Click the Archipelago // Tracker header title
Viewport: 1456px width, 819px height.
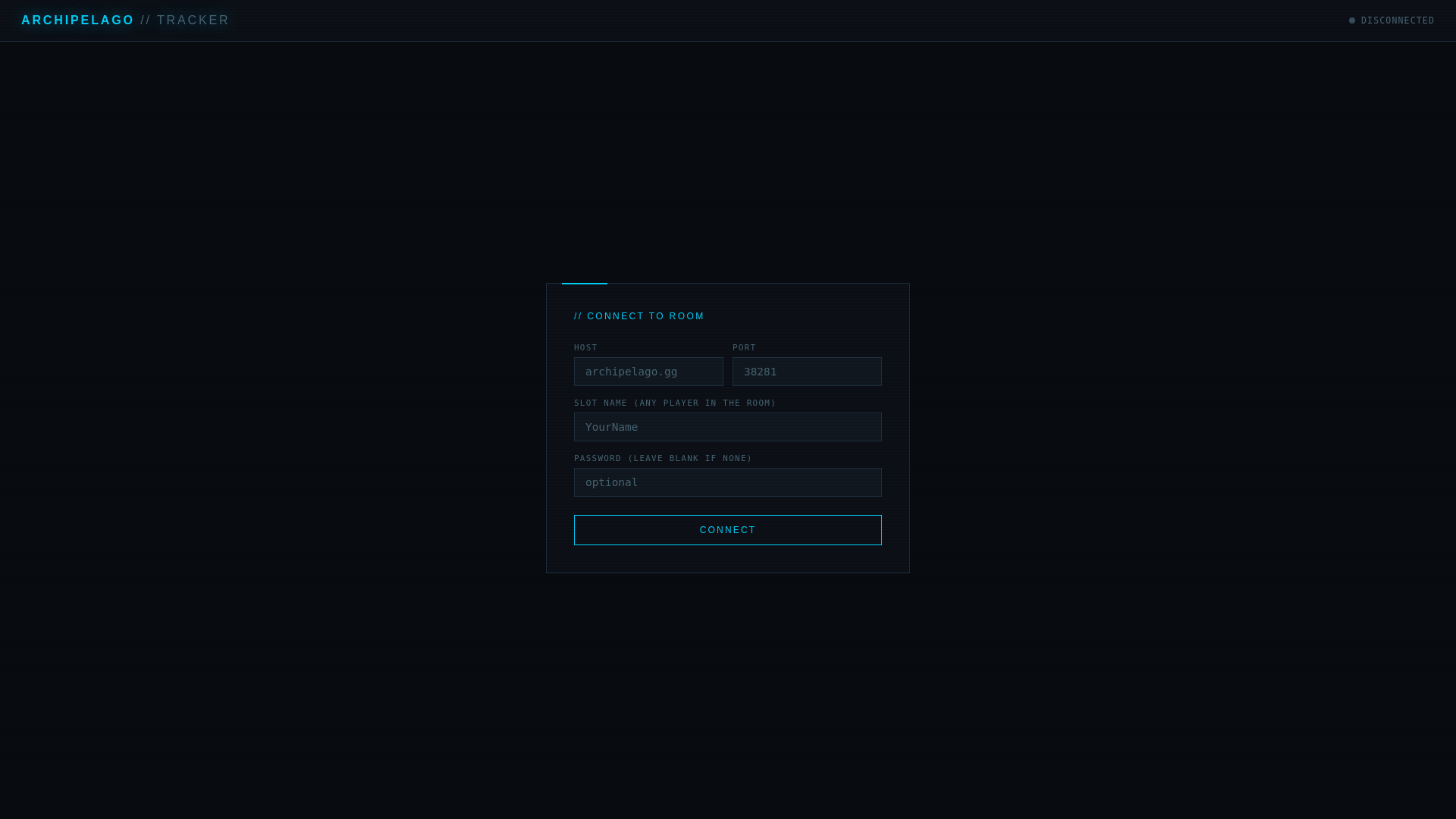pyautogui.click(x=125, y=20)
